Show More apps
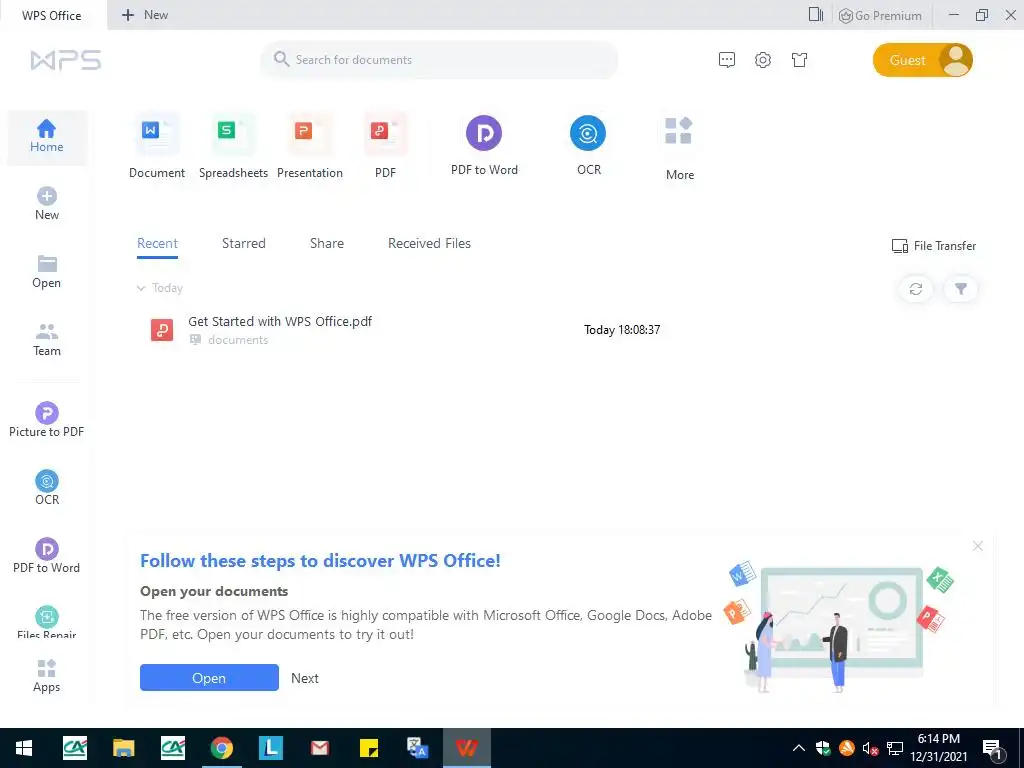 tap(679, 149)
